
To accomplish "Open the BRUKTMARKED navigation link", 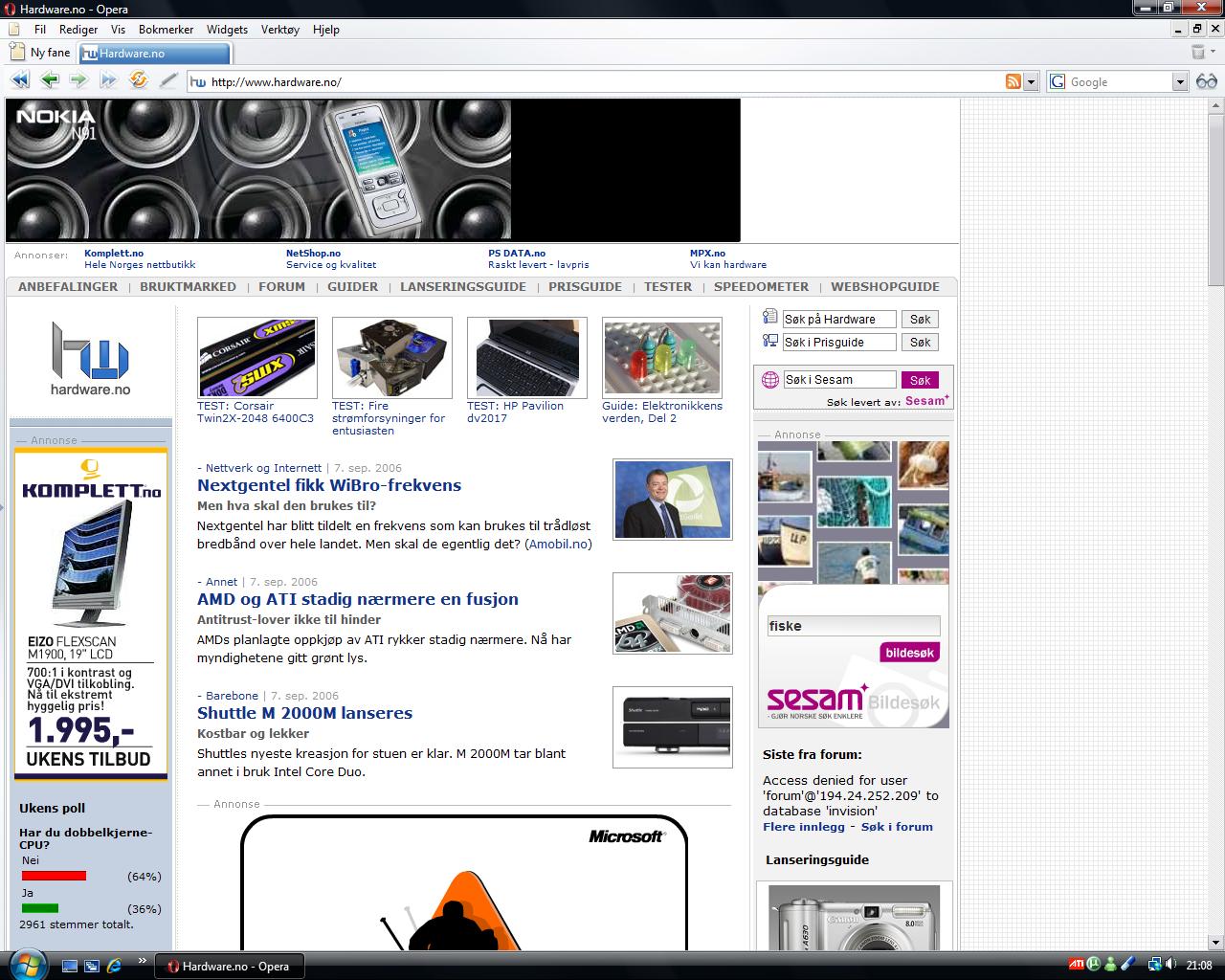I will tap(188, 286).
